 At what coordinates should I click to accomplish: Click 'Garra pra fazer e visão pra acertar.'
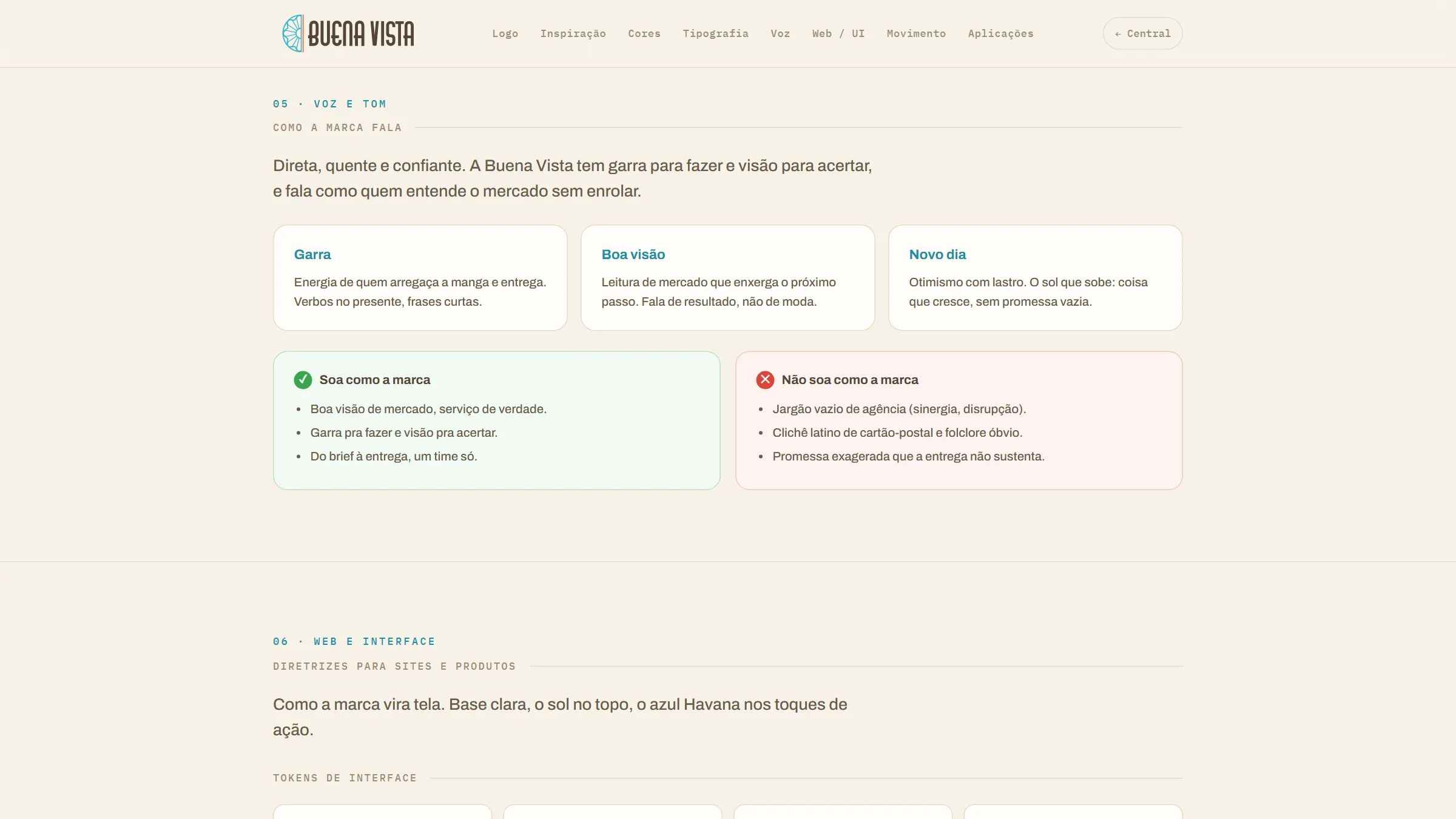pos(403,433)
